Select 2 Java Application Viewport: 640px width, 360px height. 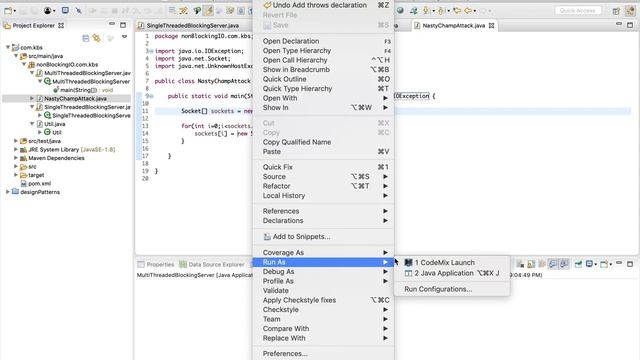[452, 273]
